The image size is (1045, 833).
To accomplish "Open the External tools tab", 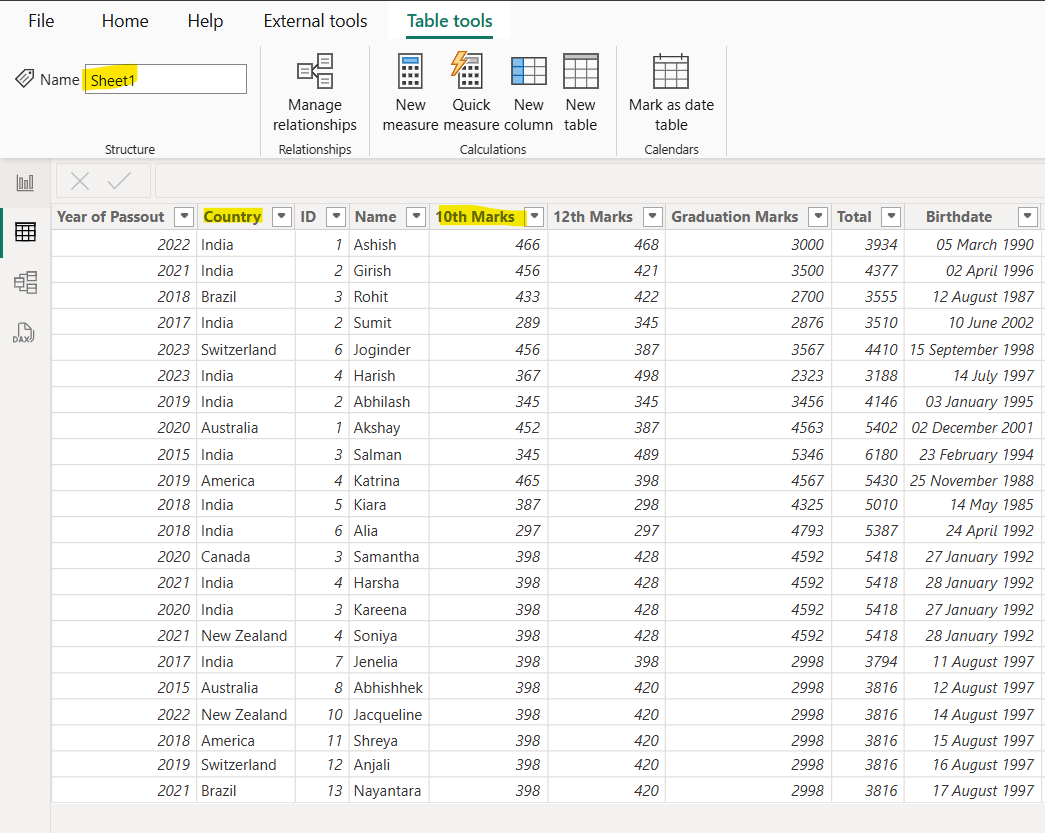I will 315,20.
